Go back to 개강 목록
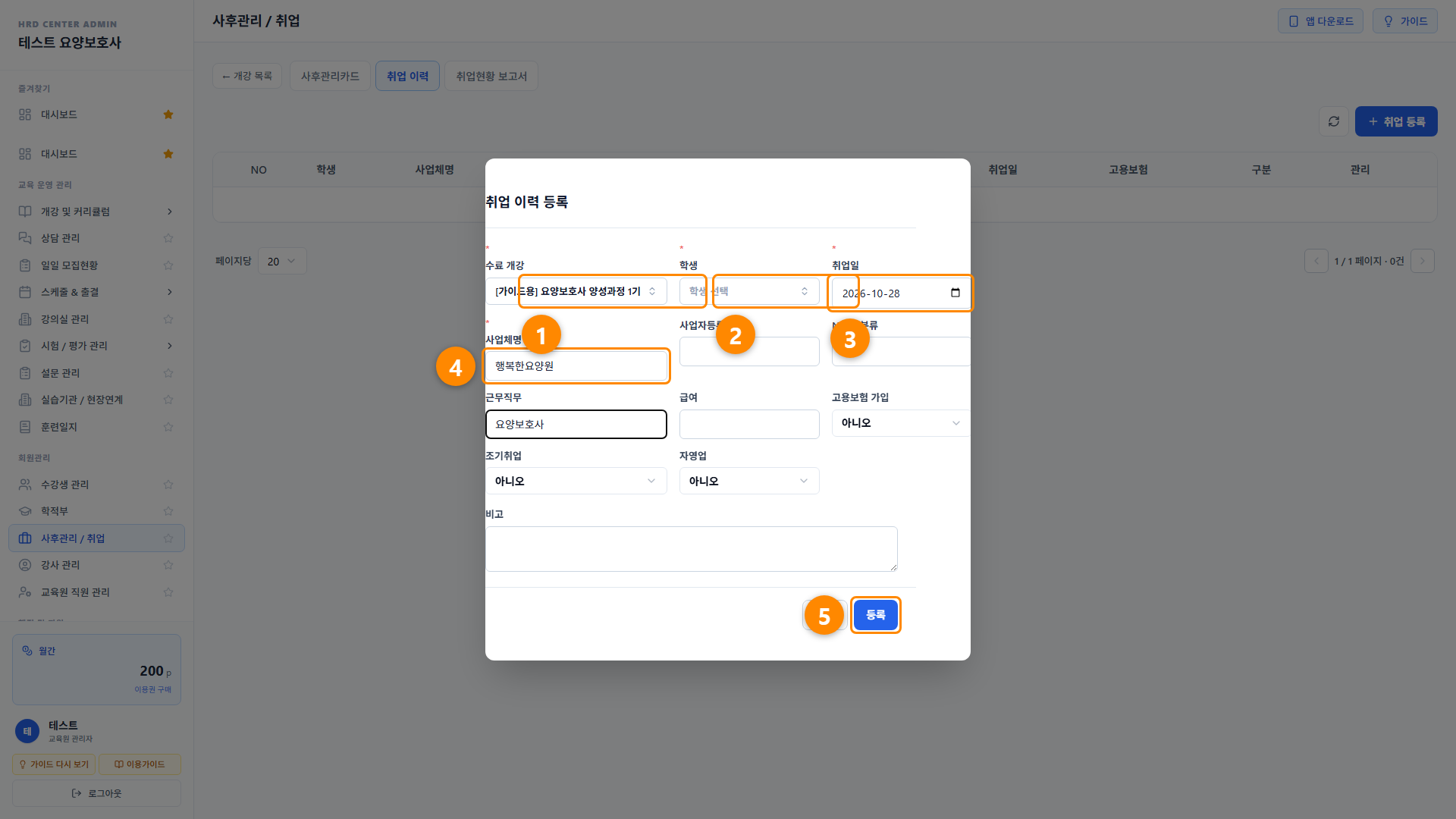 tap(247, 76)
